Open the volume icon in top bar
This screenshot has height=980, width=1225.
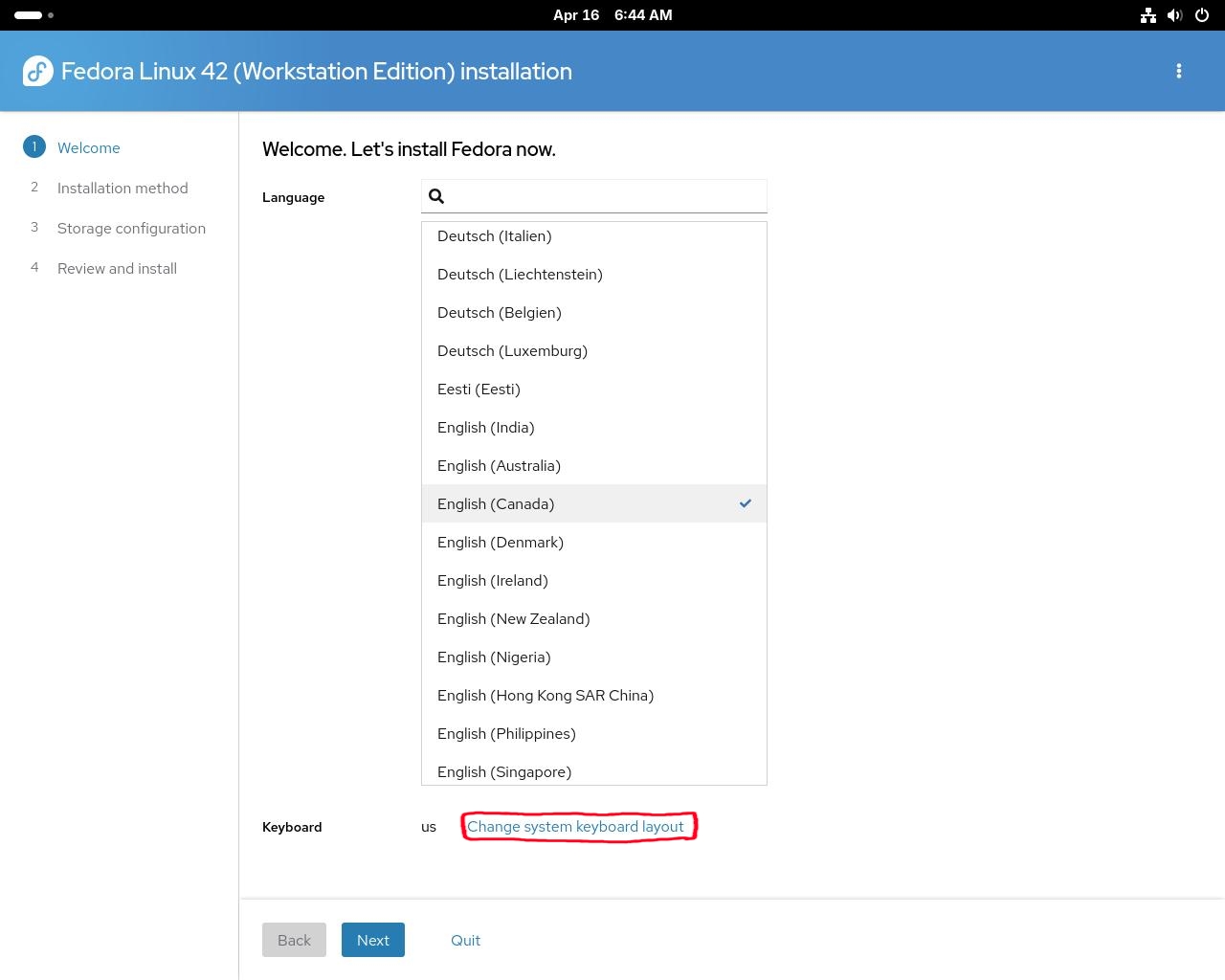(1175, 15)
